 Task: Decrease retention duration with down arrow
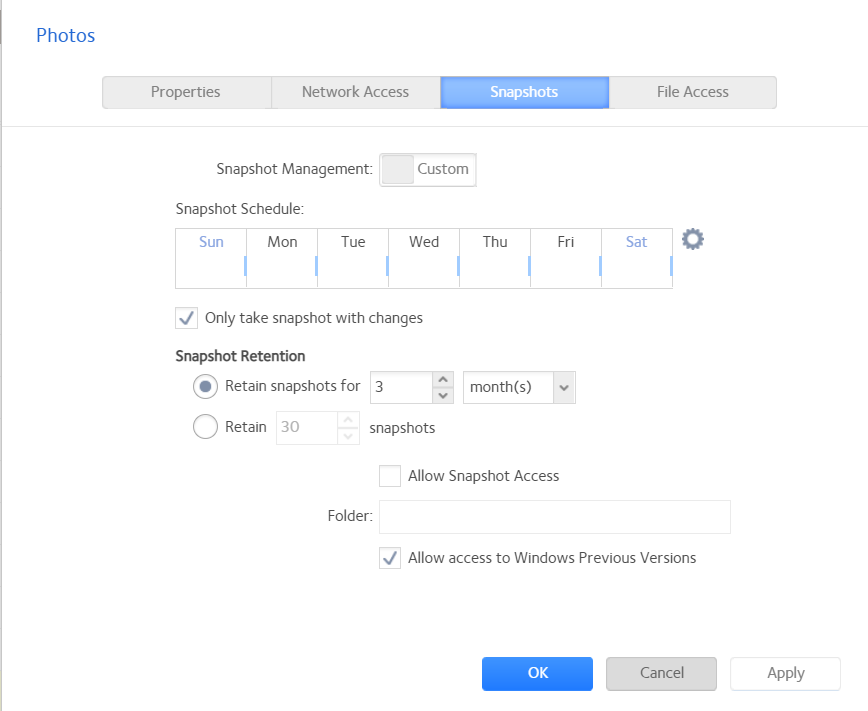pos(444,395)
